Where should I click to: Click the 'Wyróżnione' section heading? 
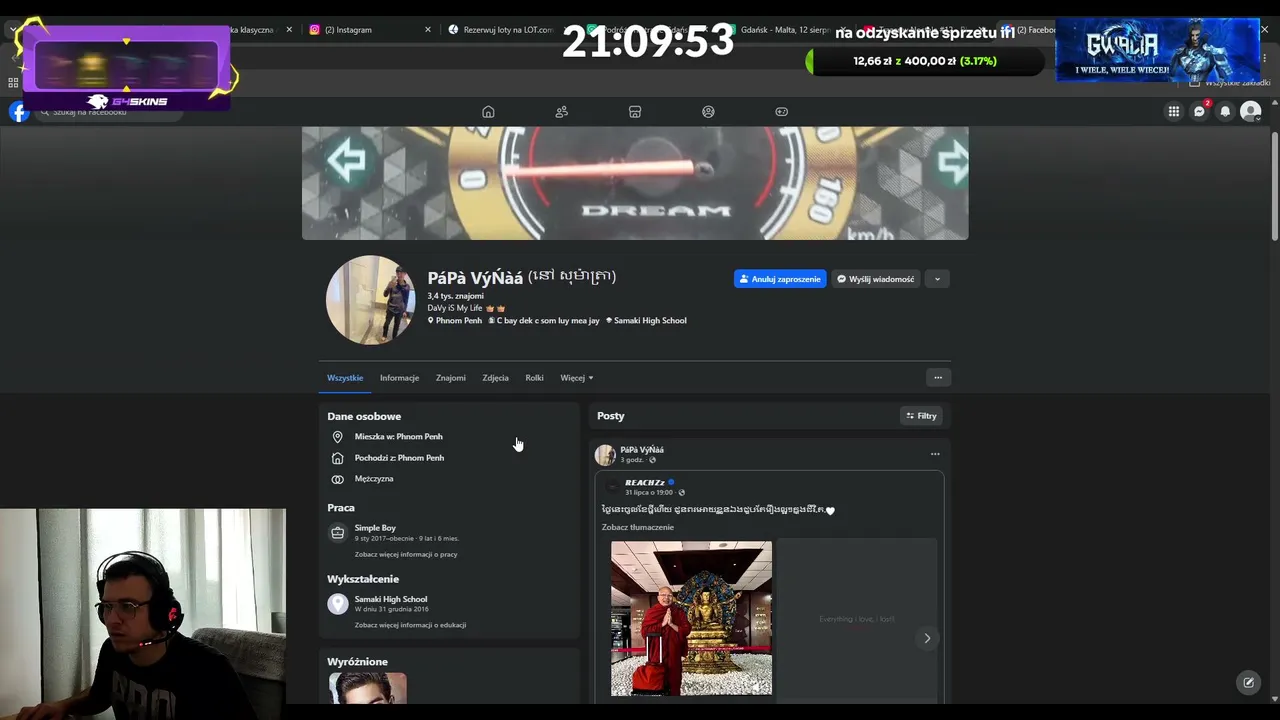pos(357,662)
